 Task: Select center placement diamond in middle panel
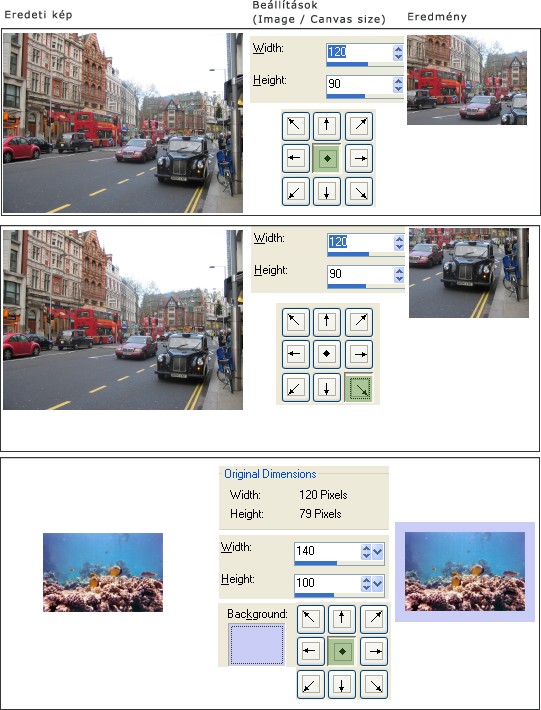coord(327,354)
